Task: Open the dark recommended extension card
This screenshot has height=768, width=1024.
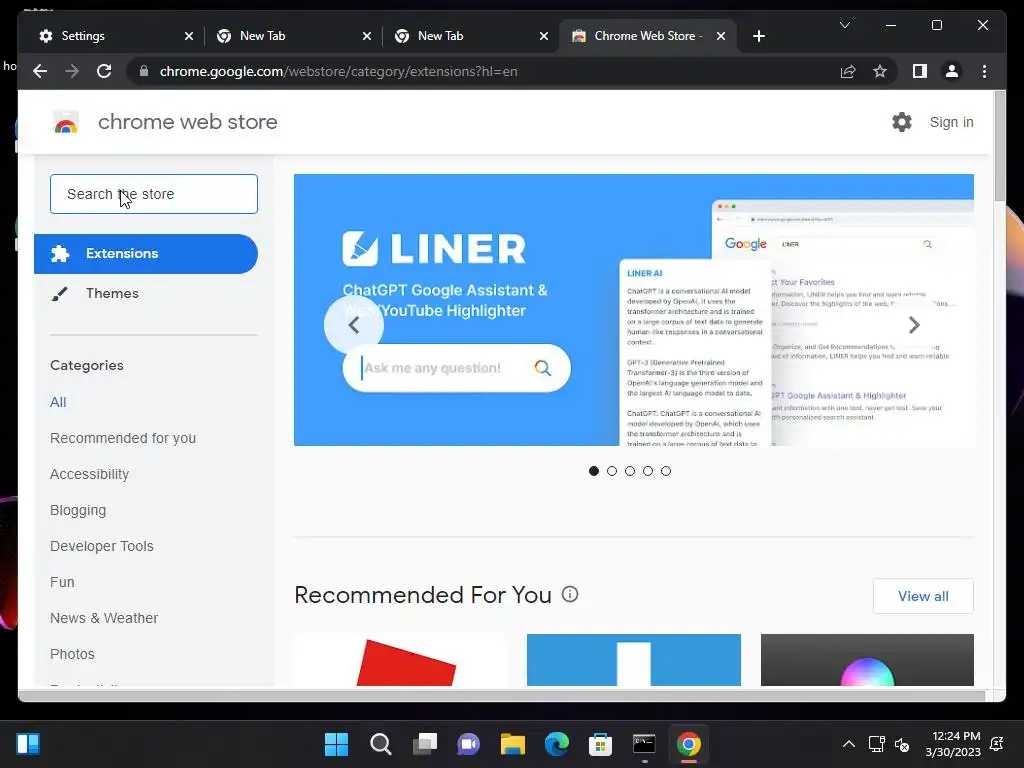Action: pyautogui.click(x=867, y=660)
